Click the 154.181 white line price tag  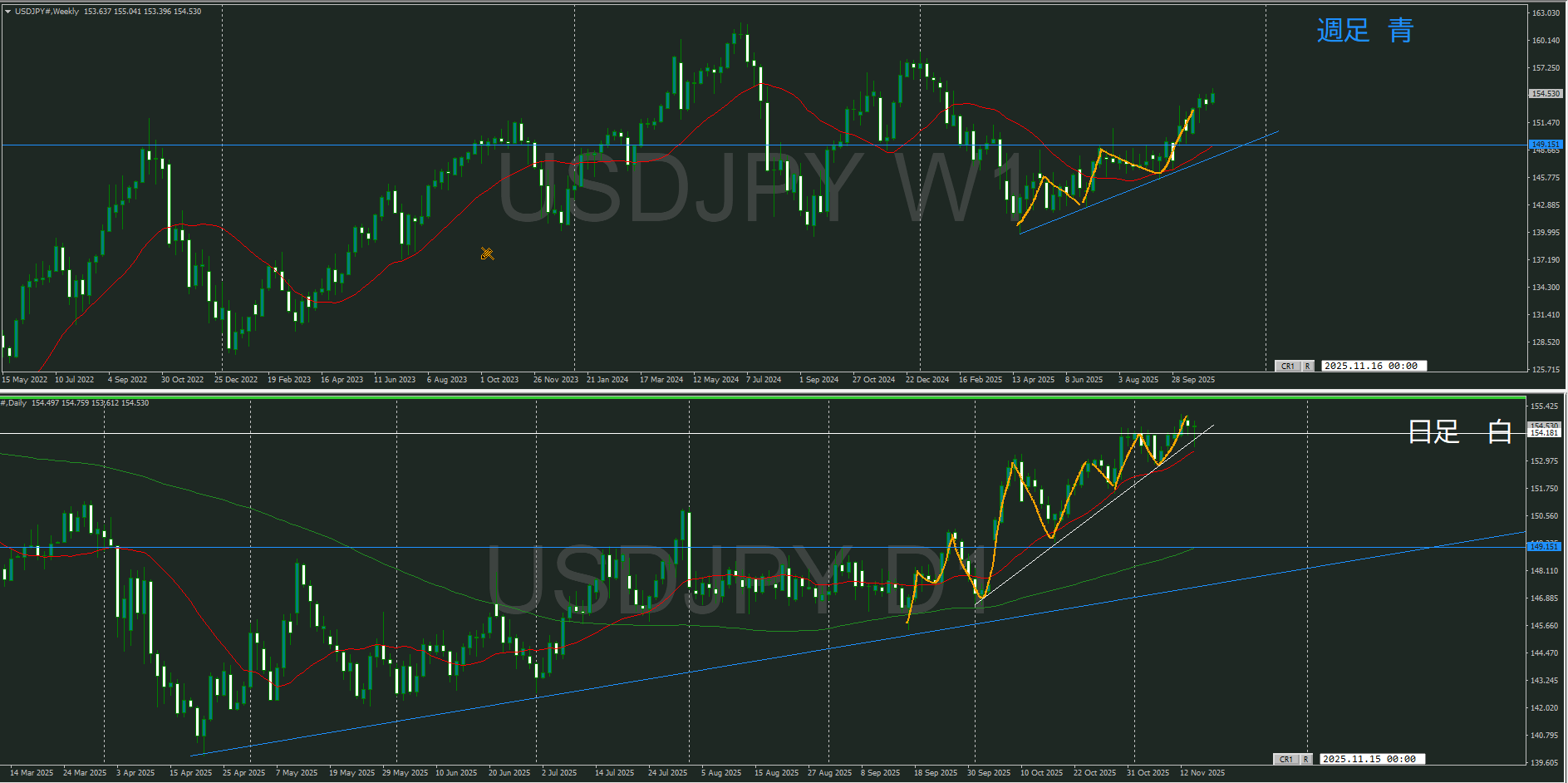[x=1545, y=433]
